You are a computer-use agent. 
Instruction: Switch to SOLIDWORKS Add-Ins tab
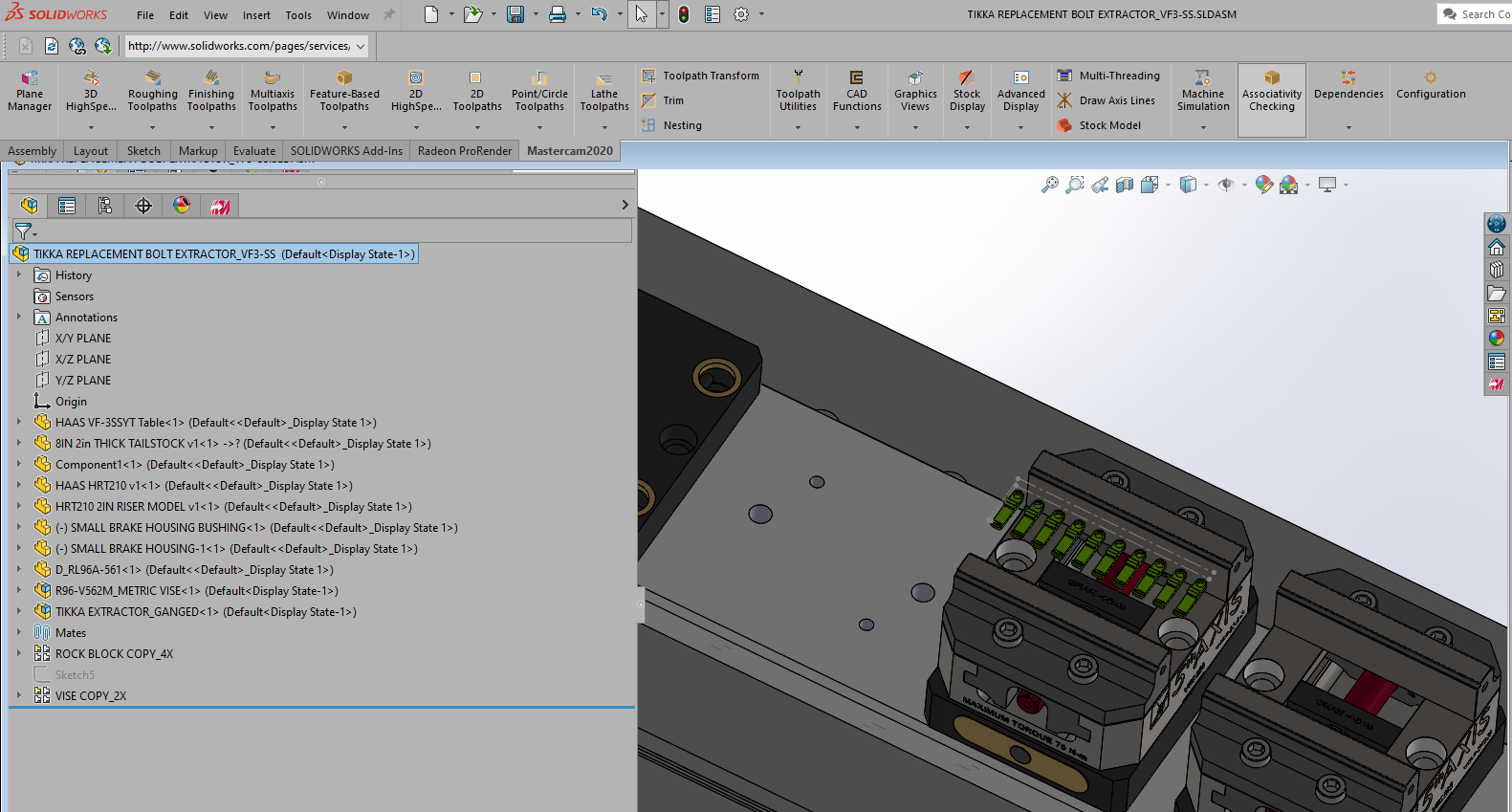346,151
